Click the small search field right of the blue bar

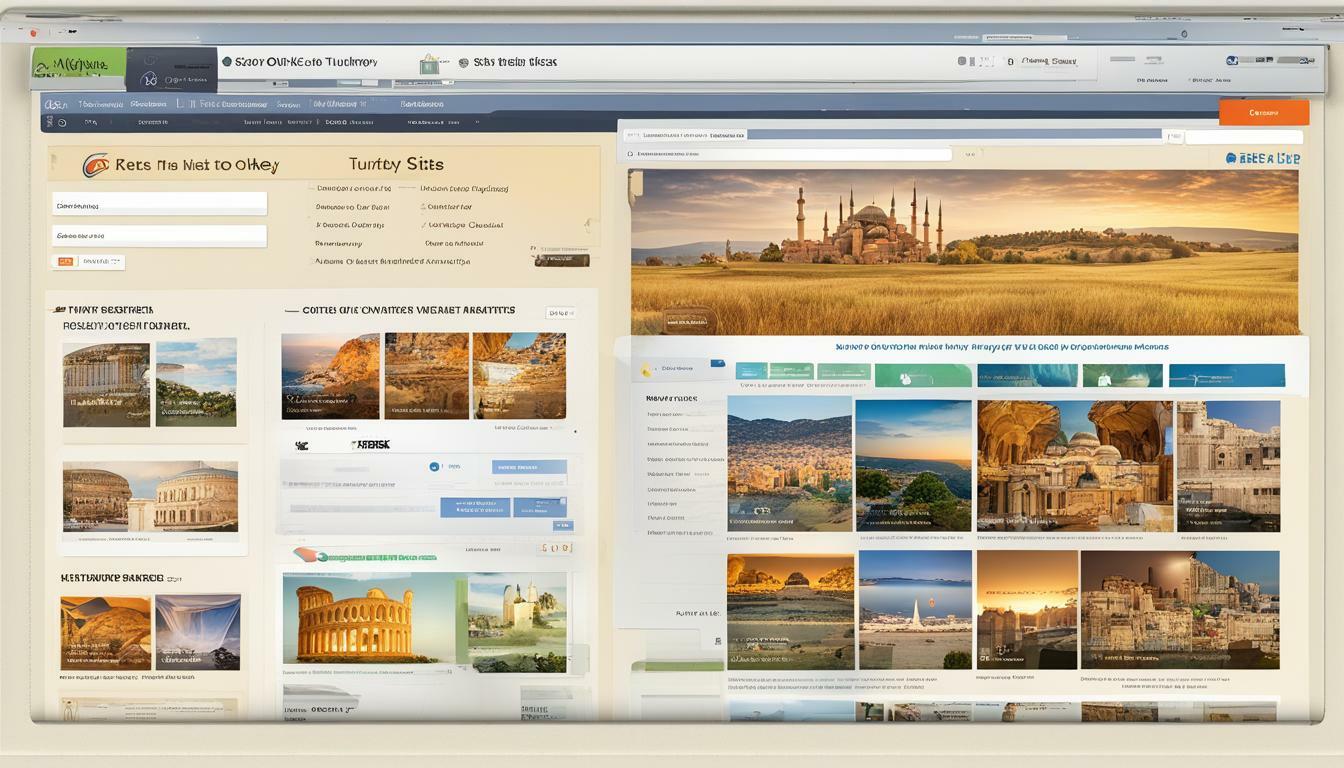1244,137
